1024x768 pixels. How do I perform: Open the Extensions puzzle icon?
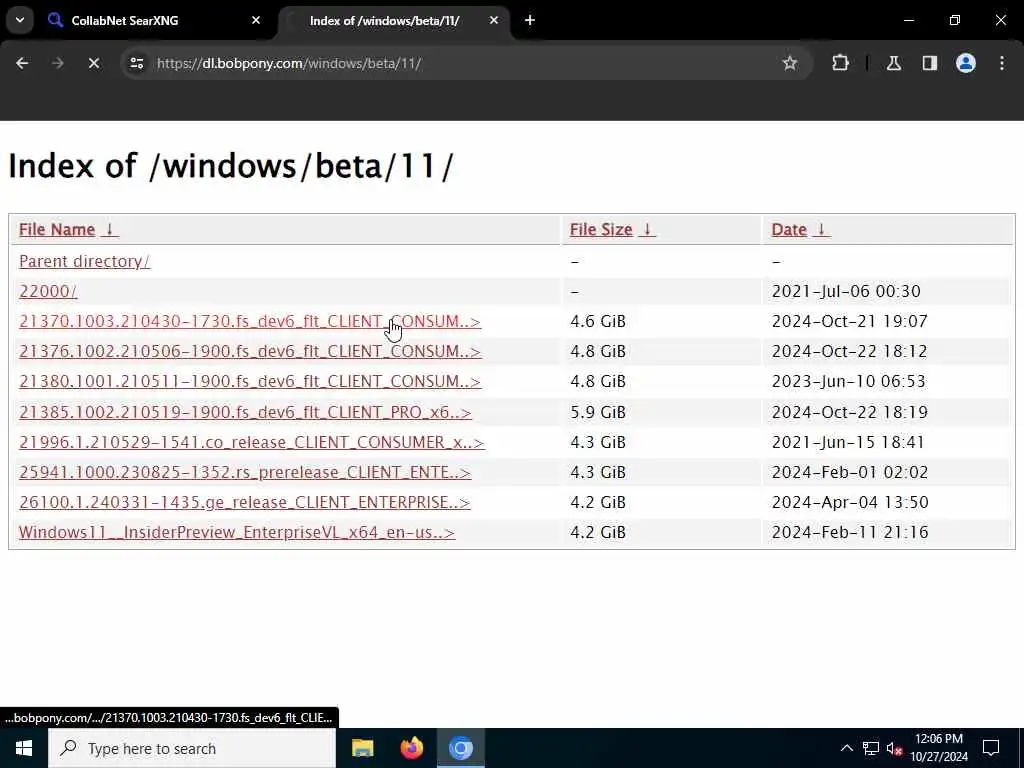point(840,63)
